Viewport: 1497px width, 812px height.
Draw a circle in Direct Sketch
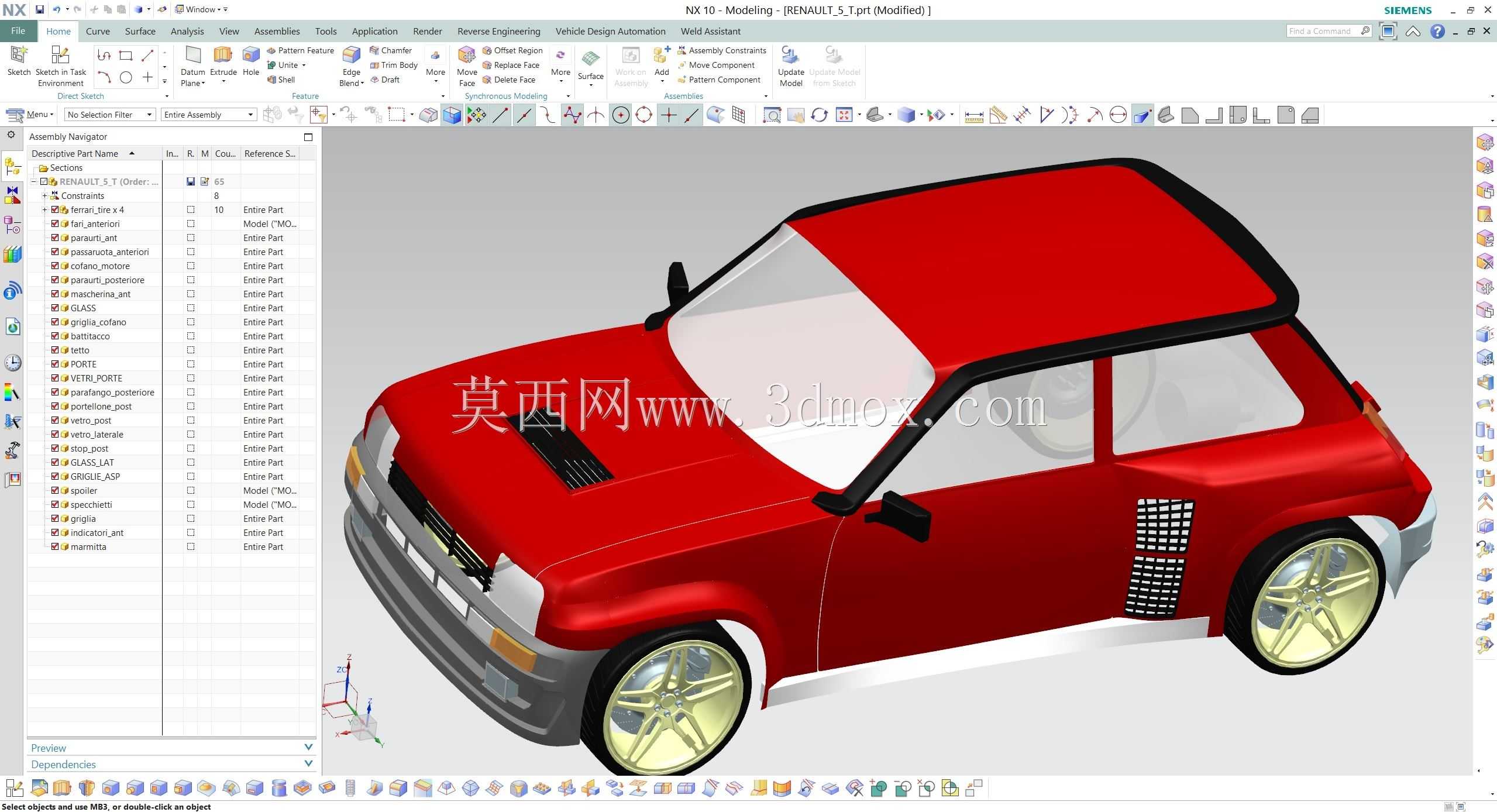point(125,77)
